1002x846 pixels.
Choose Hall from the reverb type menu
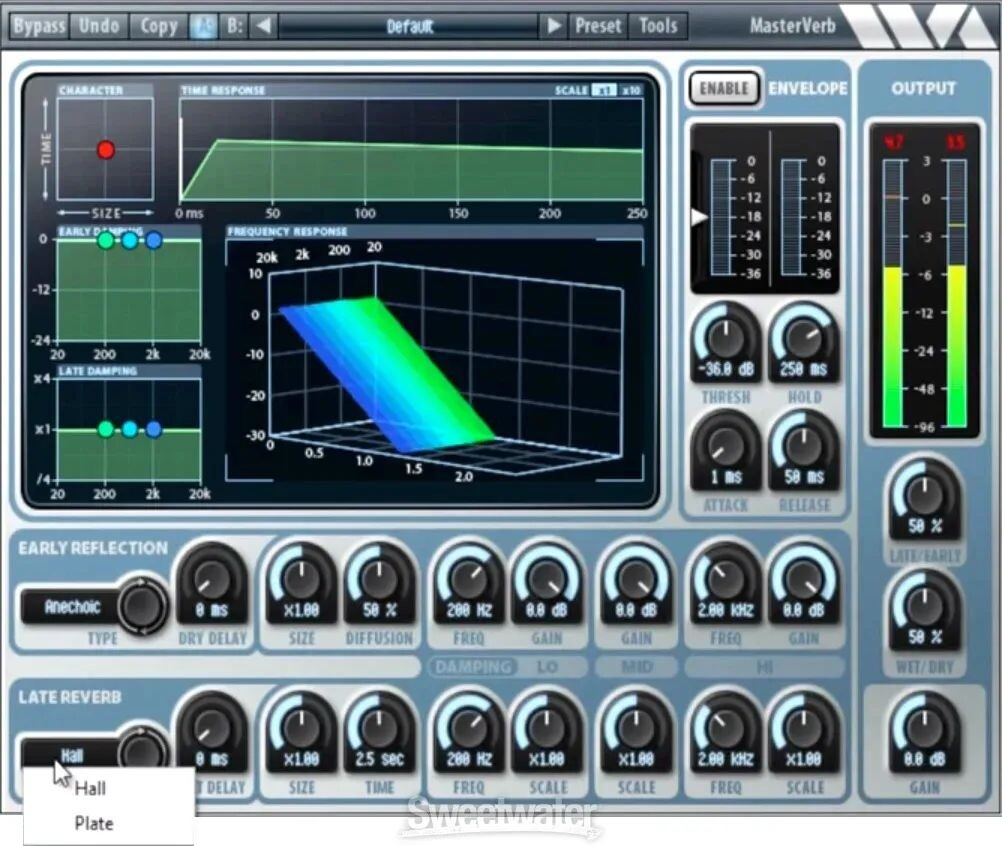[x=90, y=789]
